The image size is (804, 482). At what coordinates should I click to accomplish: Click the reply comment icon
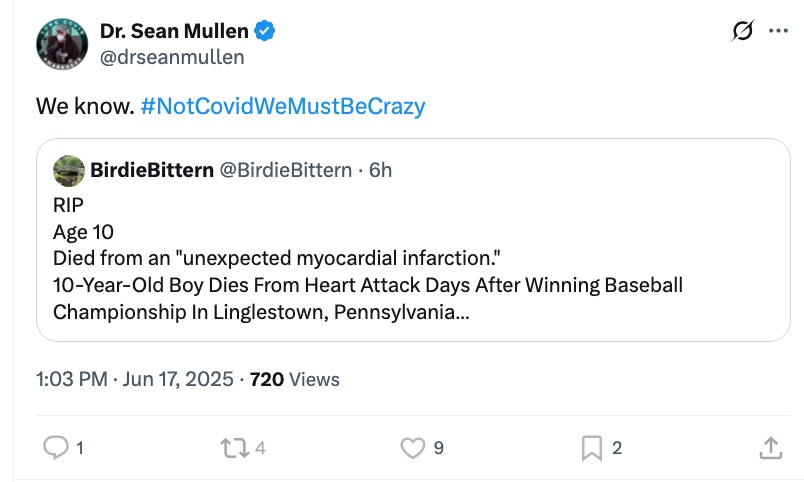pos(56,449)
